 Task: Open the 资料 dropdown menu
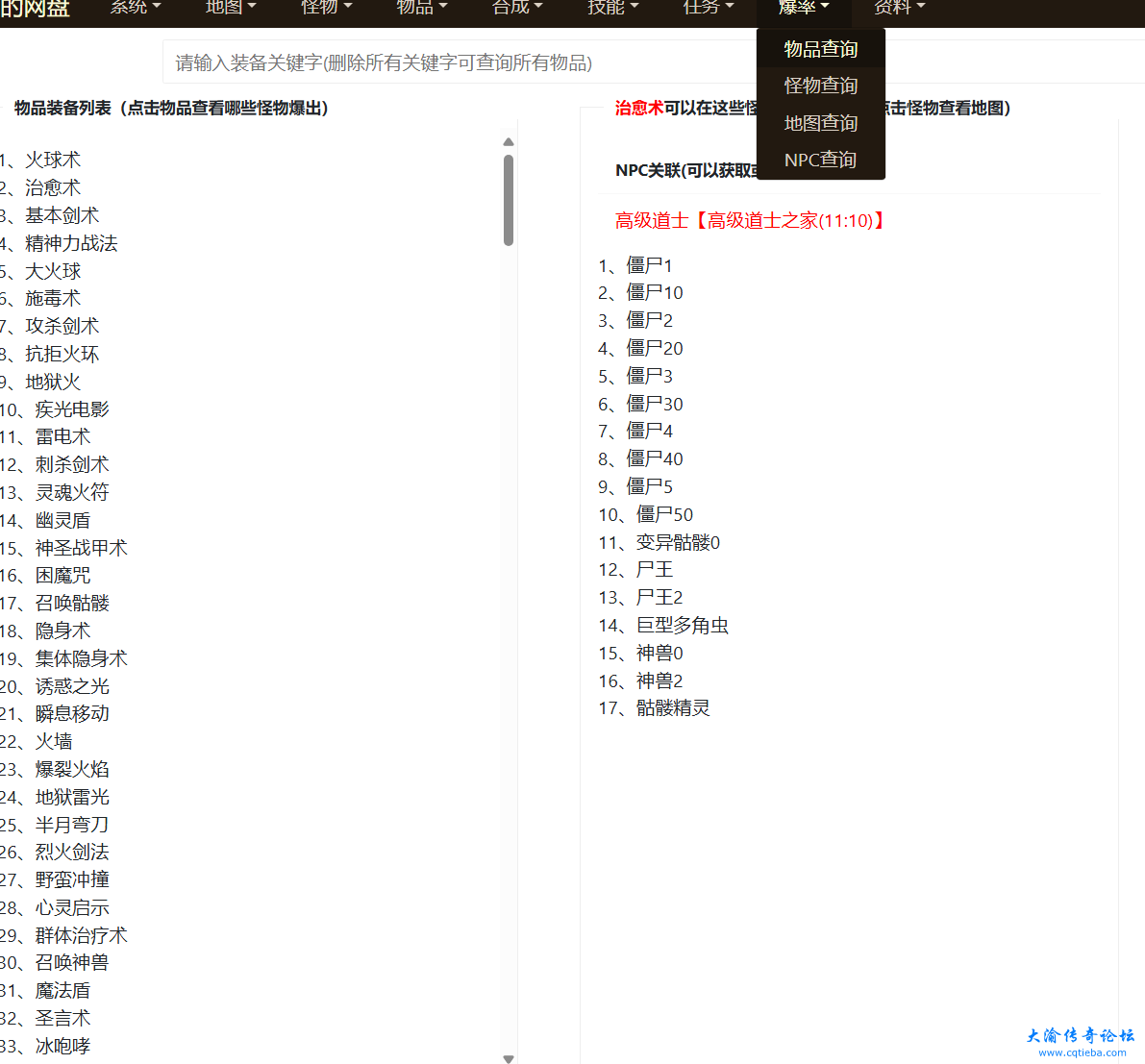pyautogui.click(x=899, y=8)
